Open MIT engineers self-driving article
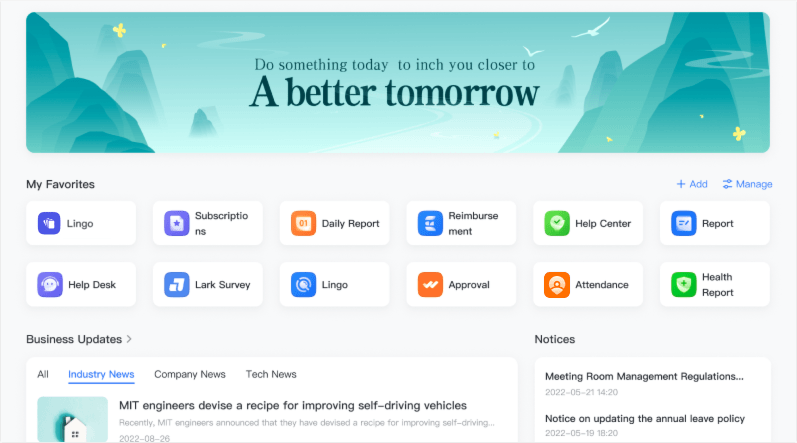Viewport: 797px width, 443px height. (x=293, y=405)
